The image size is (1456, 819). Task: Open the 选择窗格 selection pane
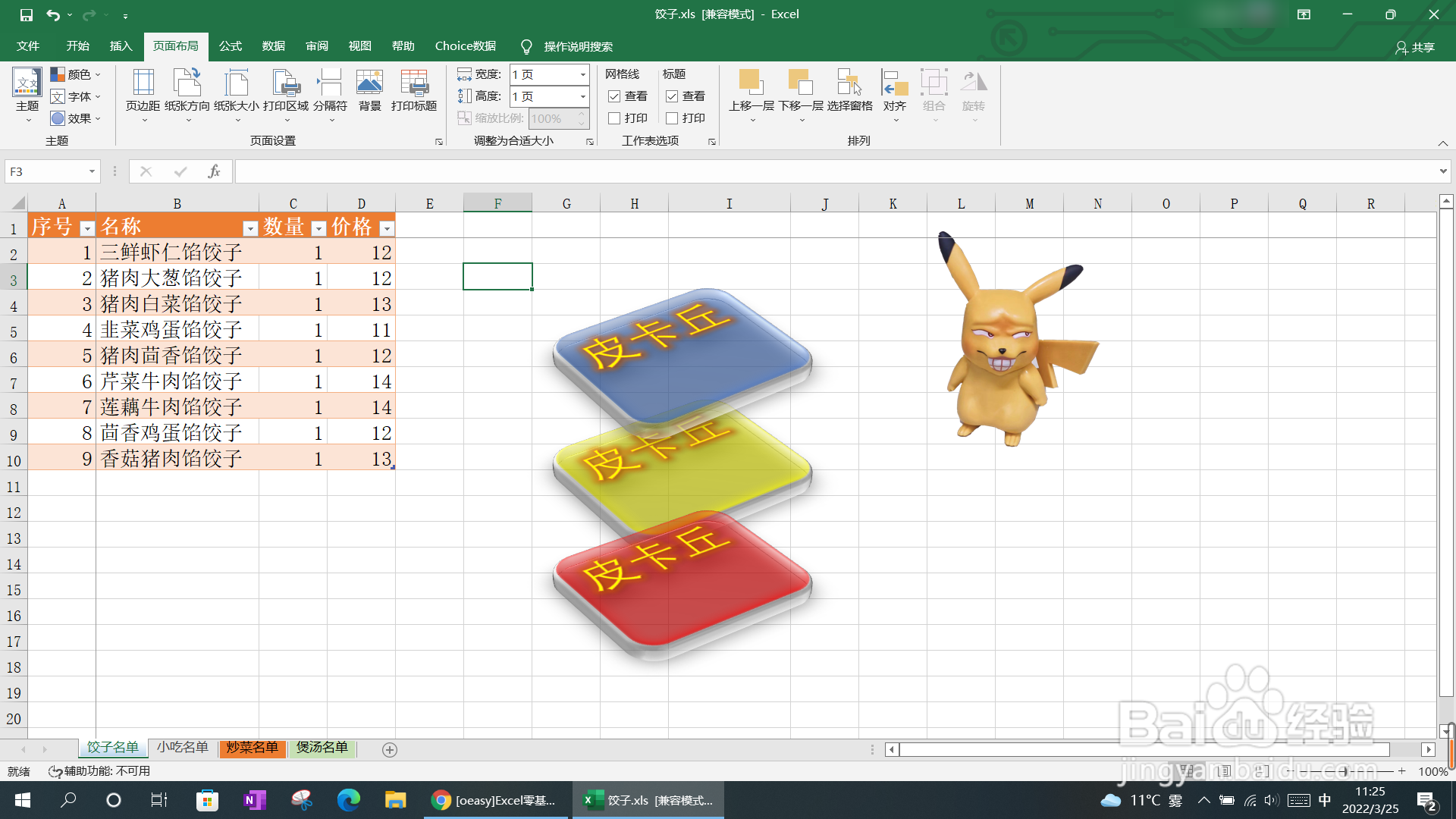tap(849, 91)
